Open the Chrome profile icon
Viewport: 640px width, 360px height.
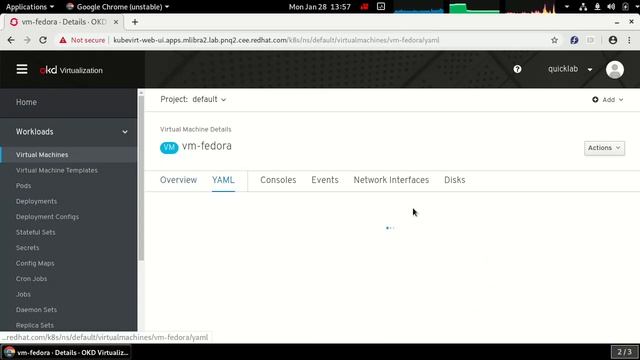point(613,40)
